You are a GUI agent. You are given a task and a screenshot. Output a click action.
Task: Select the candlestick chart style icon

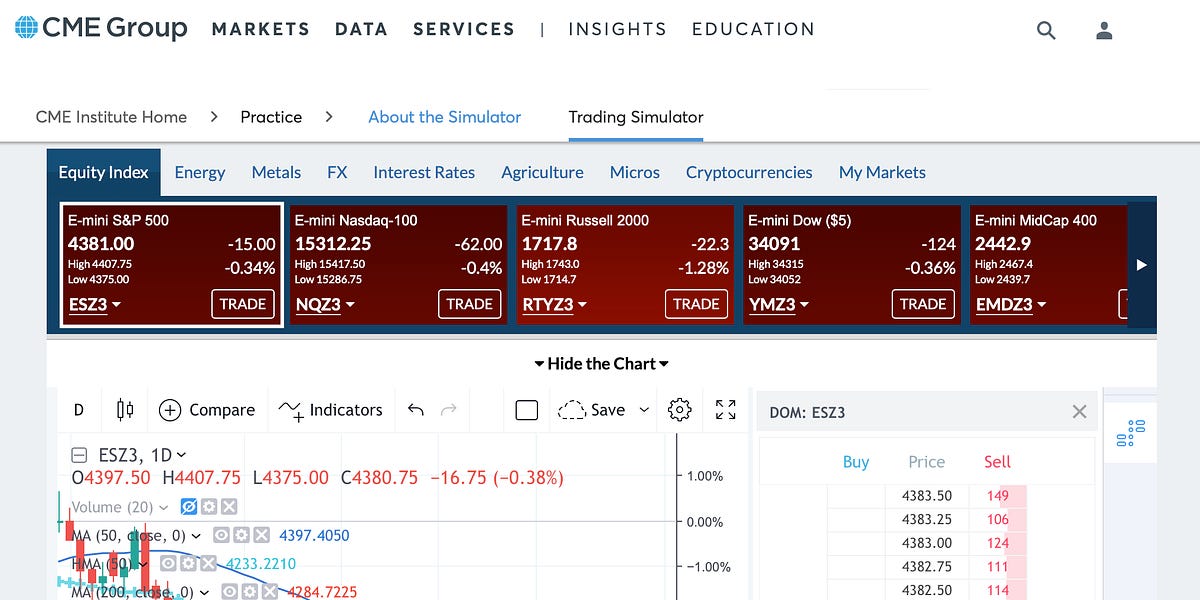122,410
